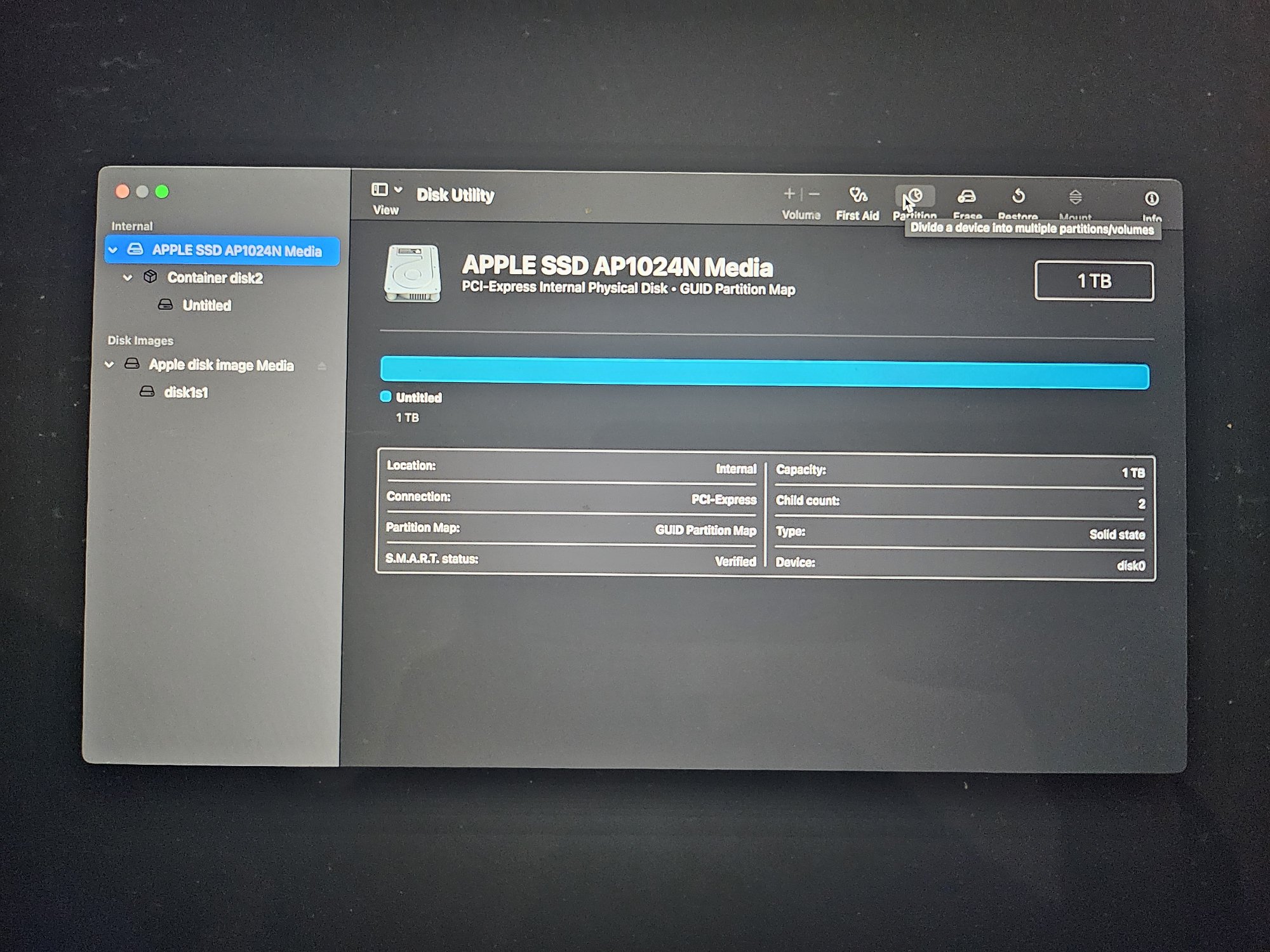
Task: Click the Erase toolbar icon
Action: click(966, 197)
